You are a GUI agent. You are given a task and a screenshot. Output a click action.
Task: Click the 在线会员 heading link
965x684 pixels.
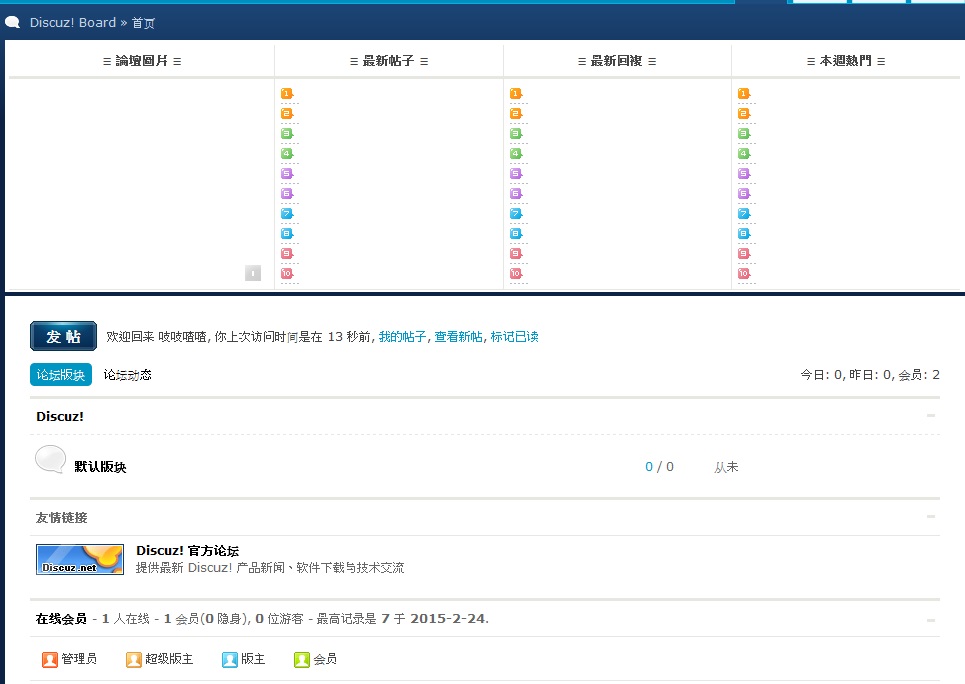tap(61, 619)
